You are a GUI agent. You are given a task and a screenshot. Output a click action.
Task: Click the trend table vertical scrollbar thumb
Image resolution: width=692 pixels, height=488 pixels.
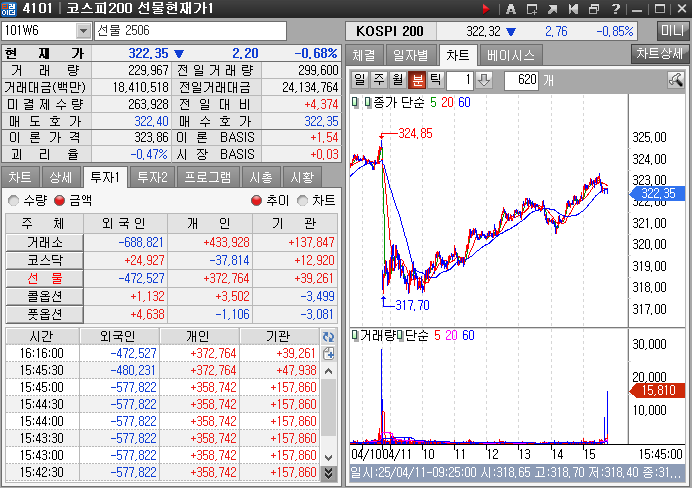point(328,406)
